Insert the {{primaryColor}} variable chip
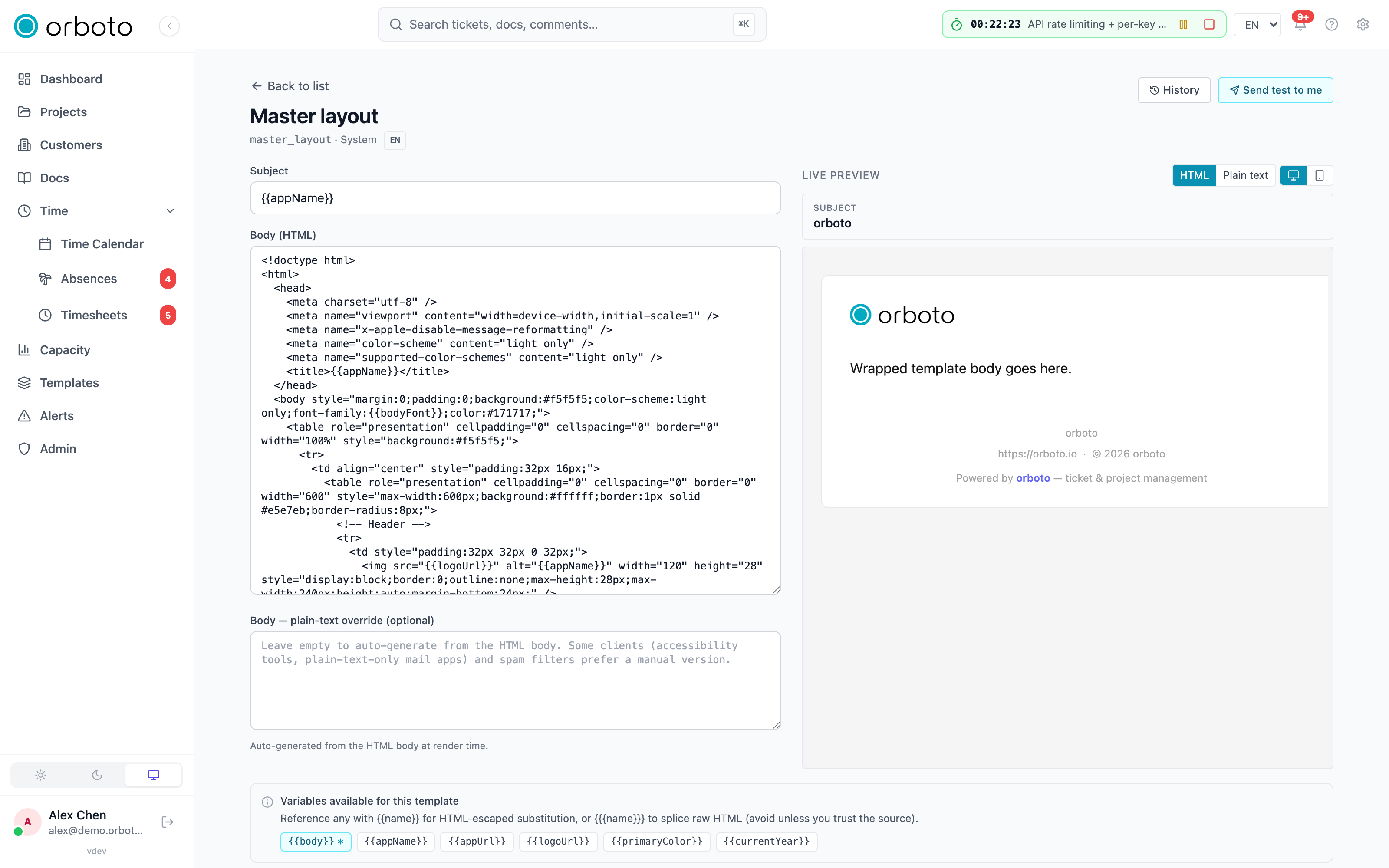 [x=656, y=841]
